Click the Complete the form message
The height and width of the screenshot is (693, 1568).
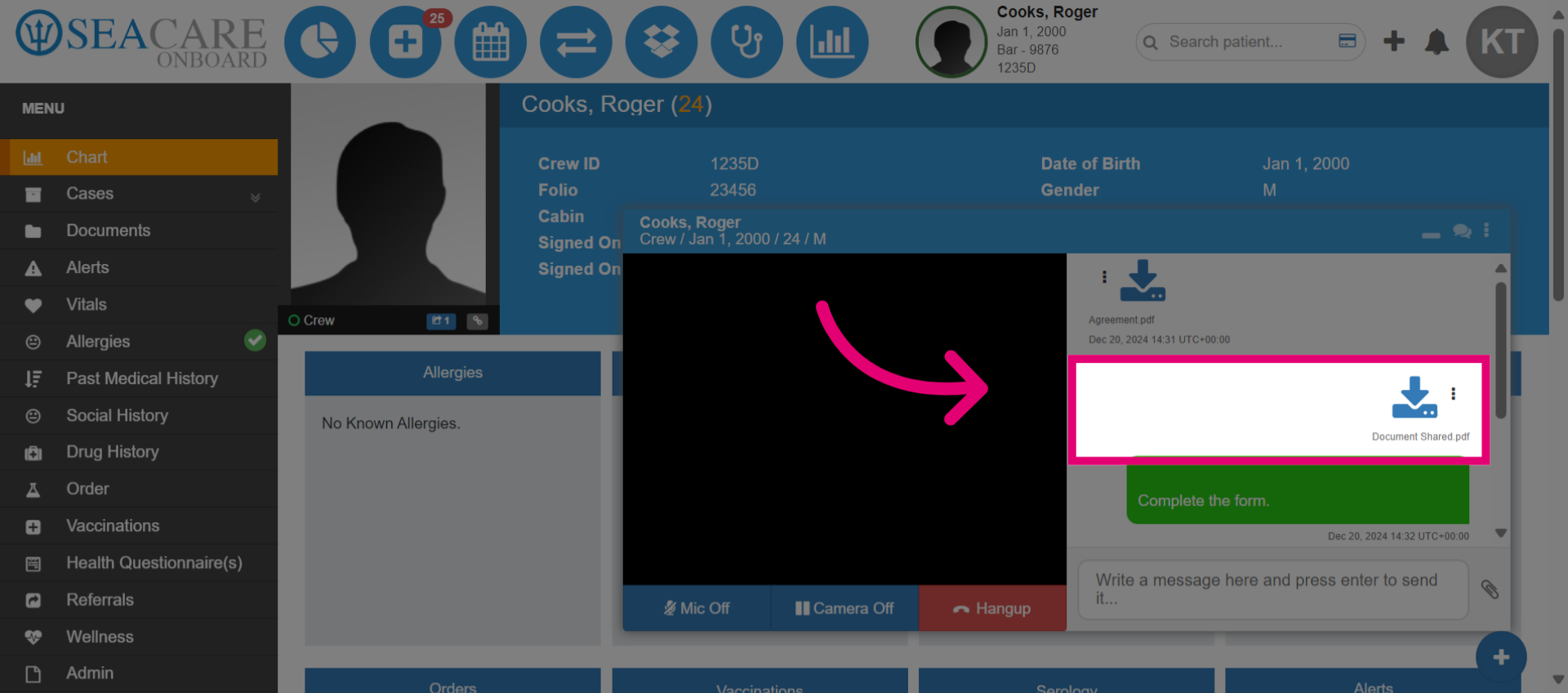1298,494
